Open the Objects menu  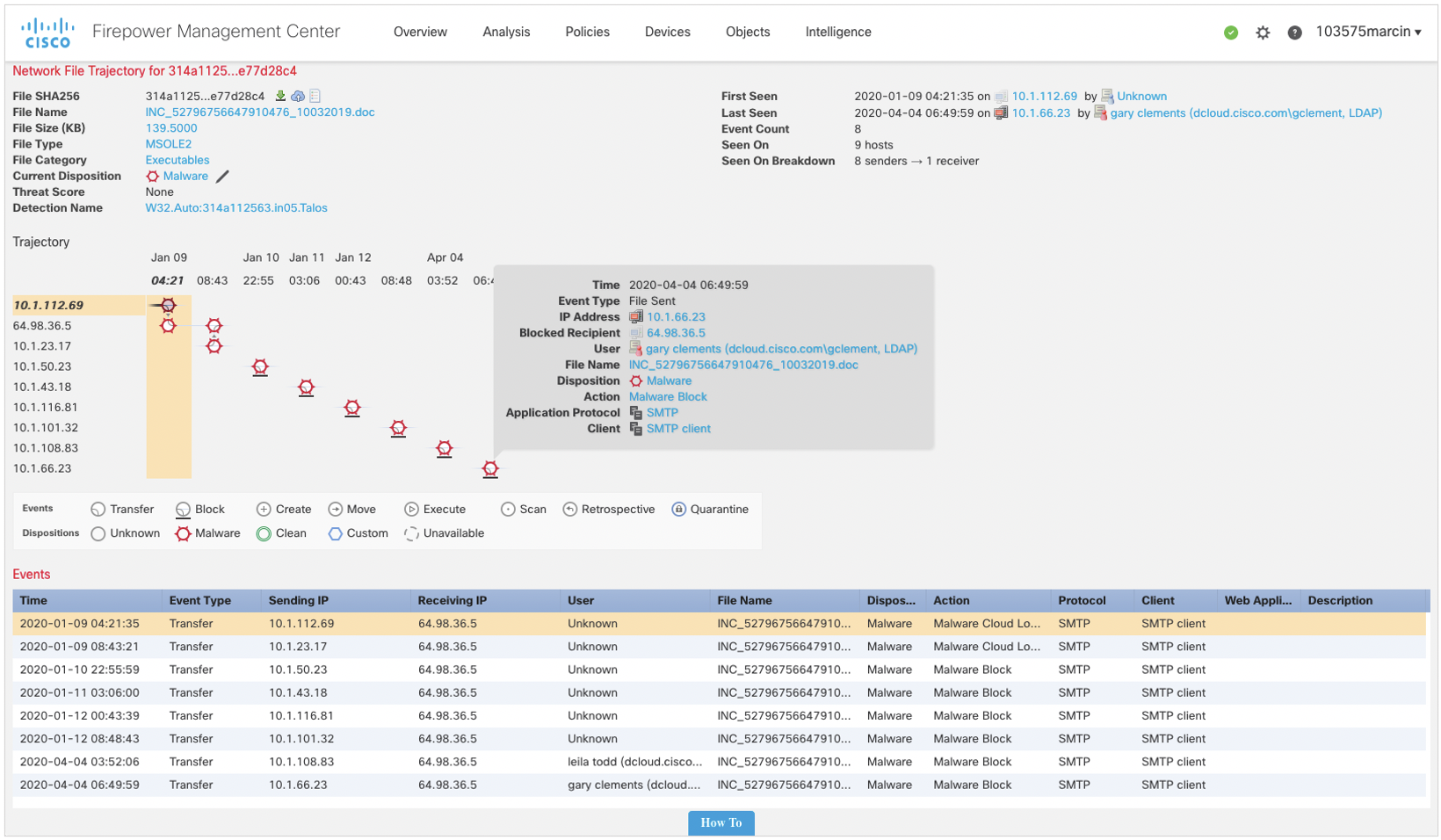coord(748,32)
